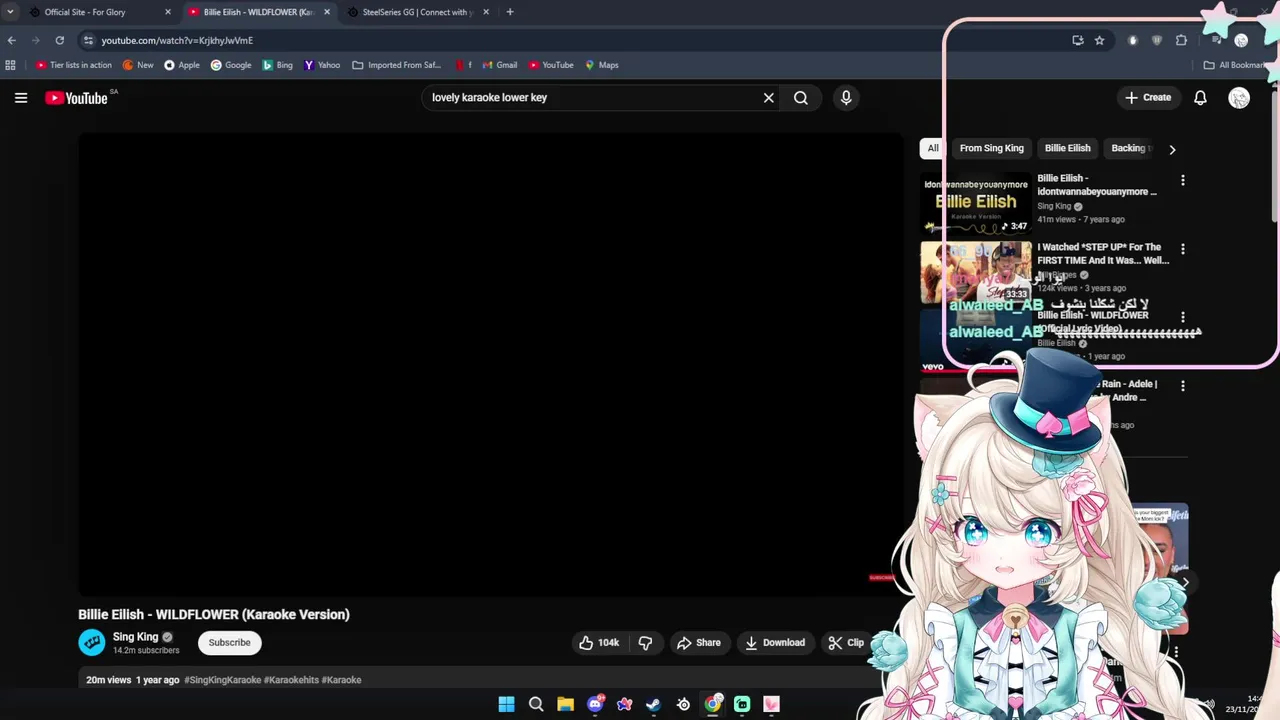
Task: Subscribe to Sing King
Action: click(230, 643)
